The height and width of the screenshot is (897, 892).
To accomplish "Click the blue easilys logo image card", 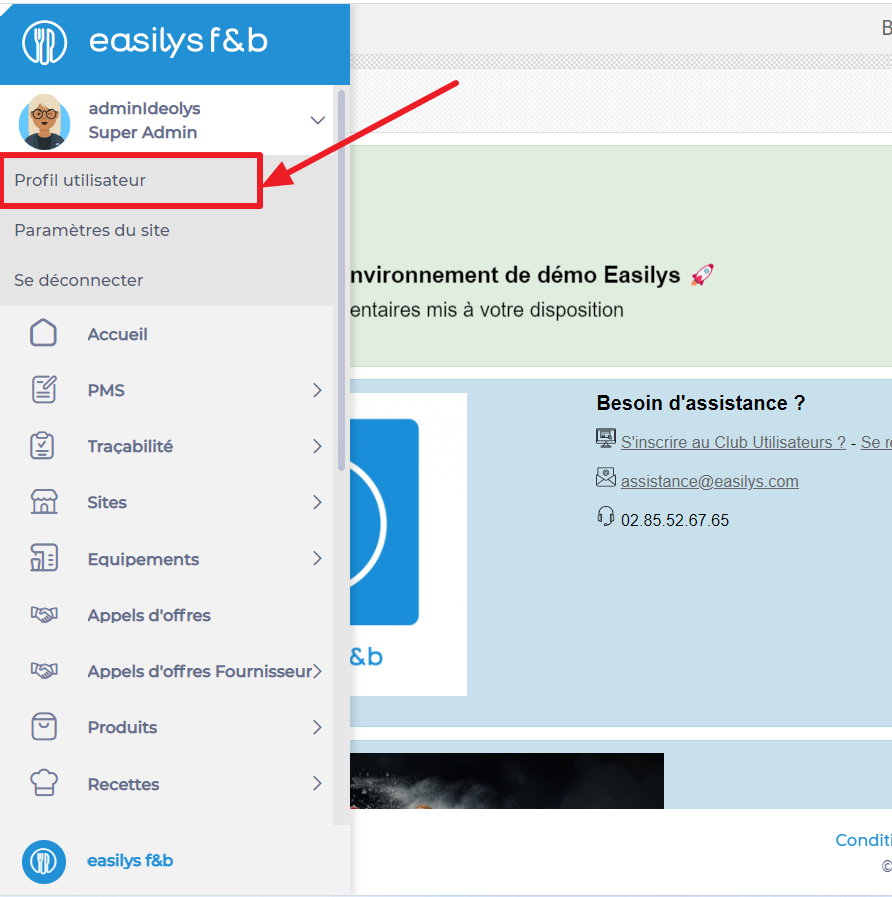I will (x=409, y=544).
